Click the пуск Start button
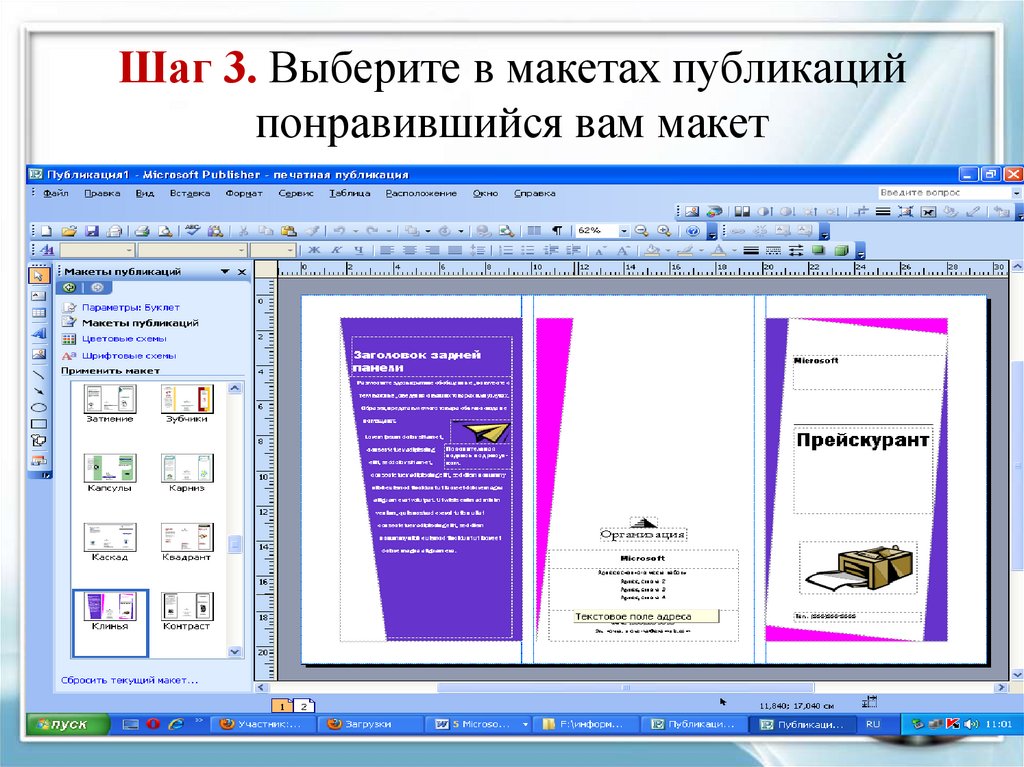 click(67, 724)
